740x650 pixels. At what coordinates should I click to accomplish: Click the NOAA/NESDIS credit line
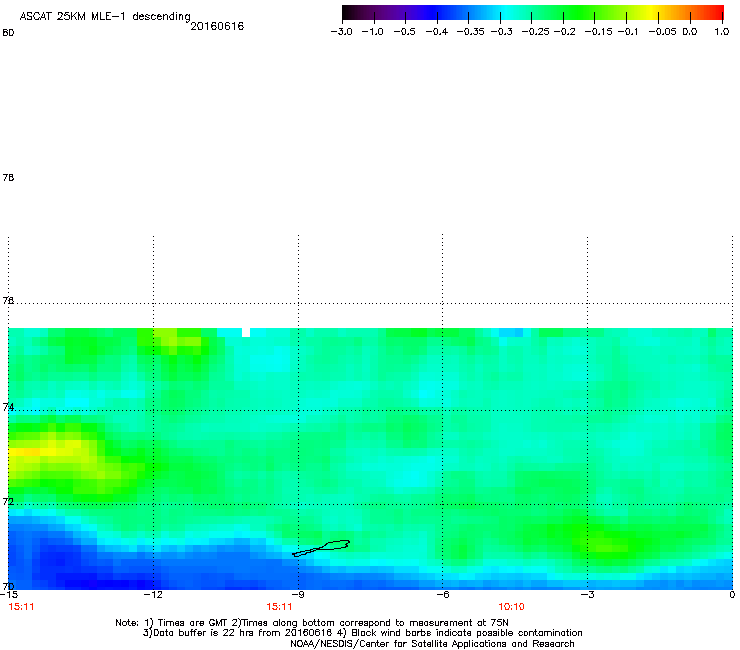tap(432, 644)
